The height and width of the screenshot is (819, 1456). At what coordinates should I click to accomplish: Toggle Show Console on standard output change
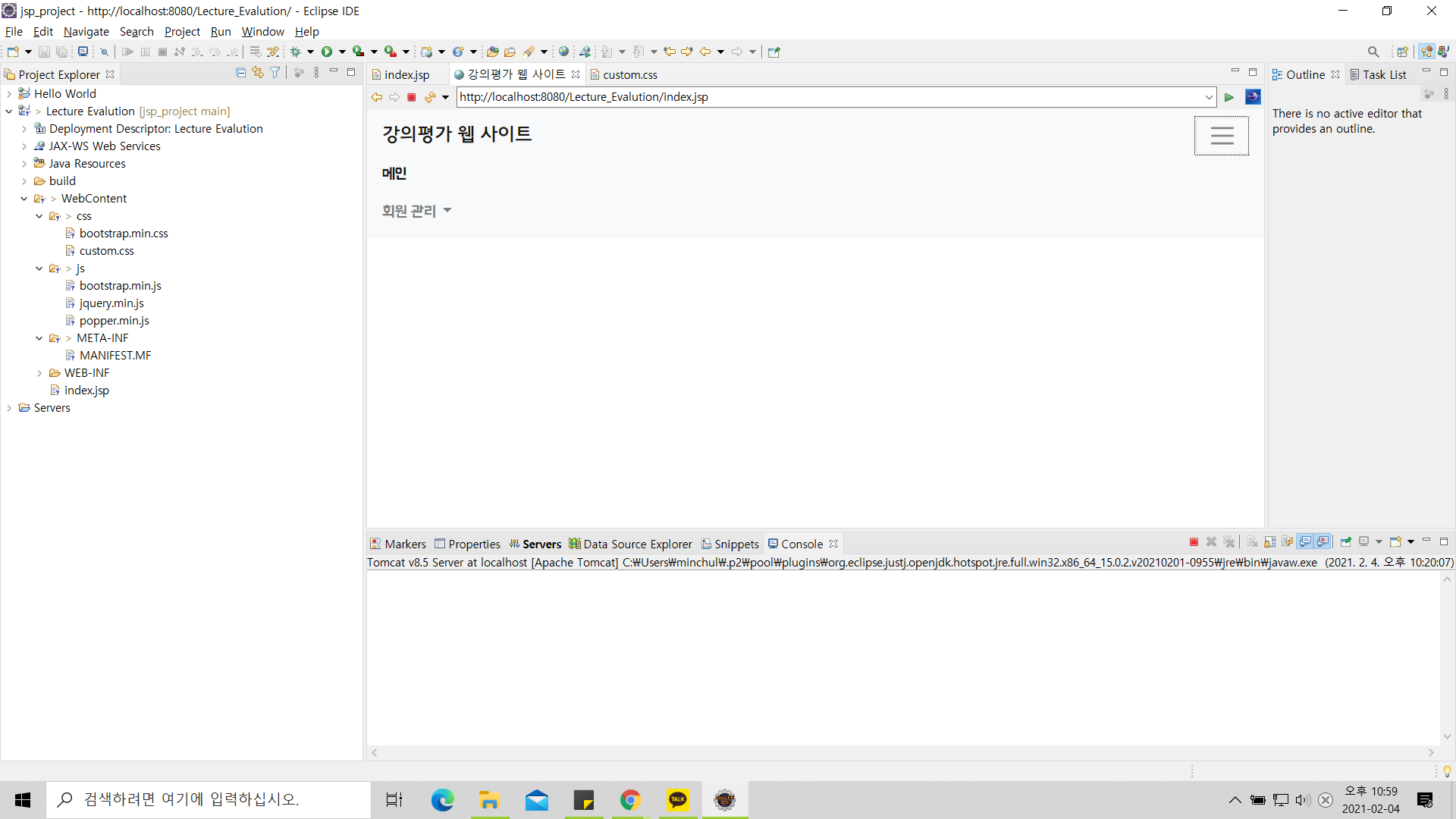click(1305, 542)
